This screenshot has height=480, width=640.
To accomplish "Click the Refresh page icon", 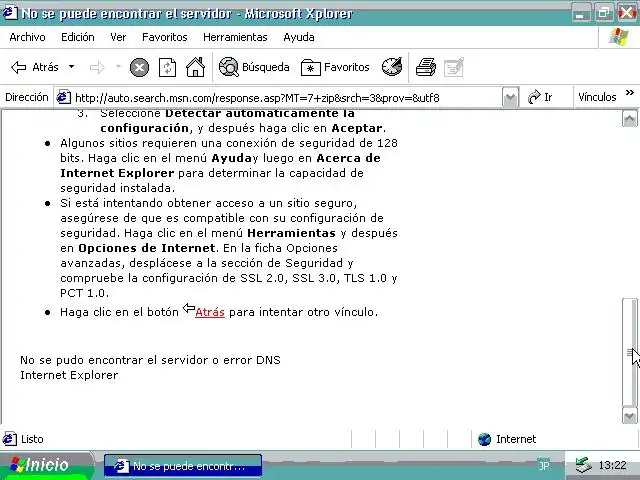I will click(167, 68).
